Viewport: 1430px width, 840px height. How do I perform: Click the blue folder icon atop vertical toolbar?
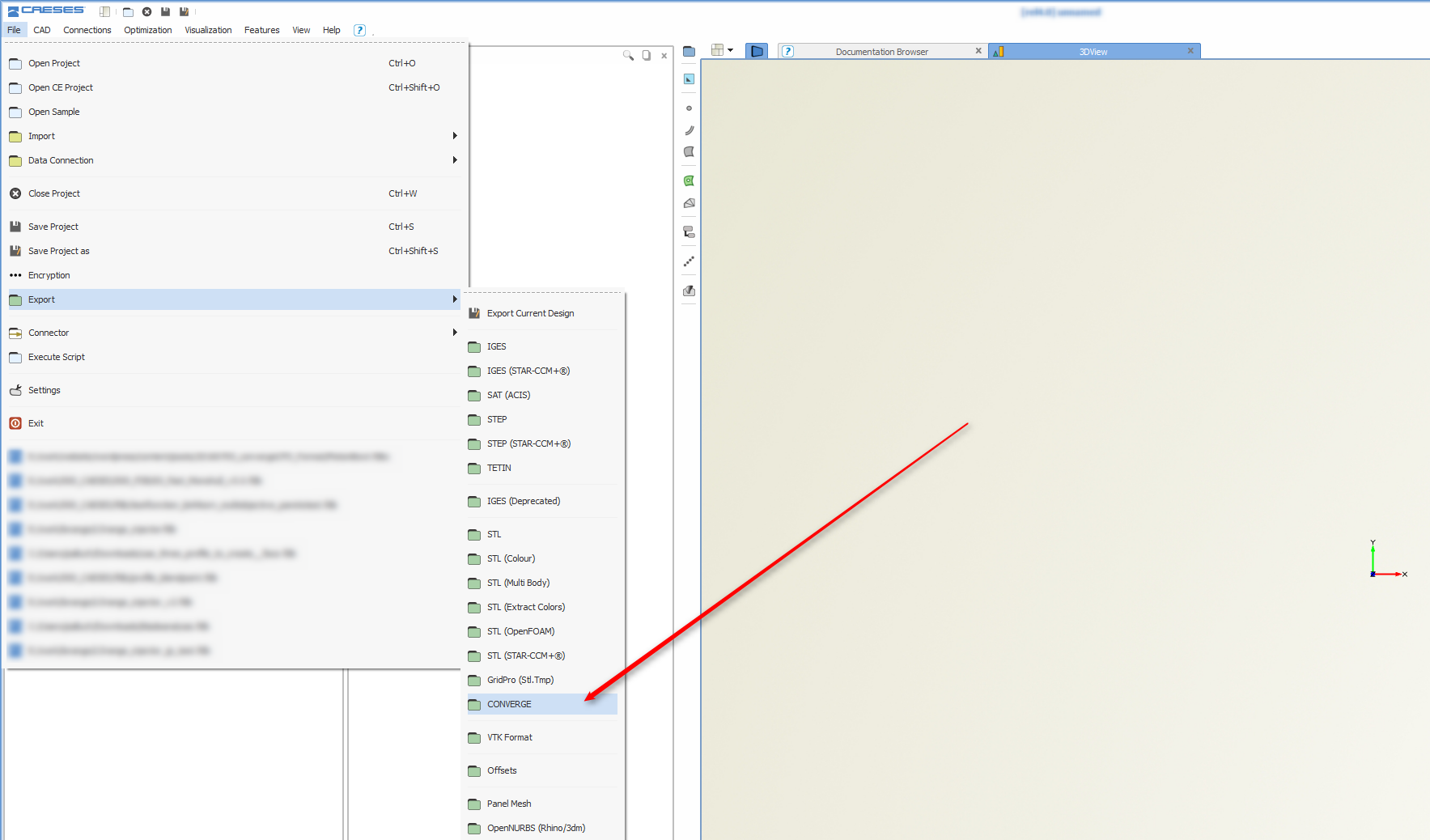pyautogui.click(x=689, y=51)
